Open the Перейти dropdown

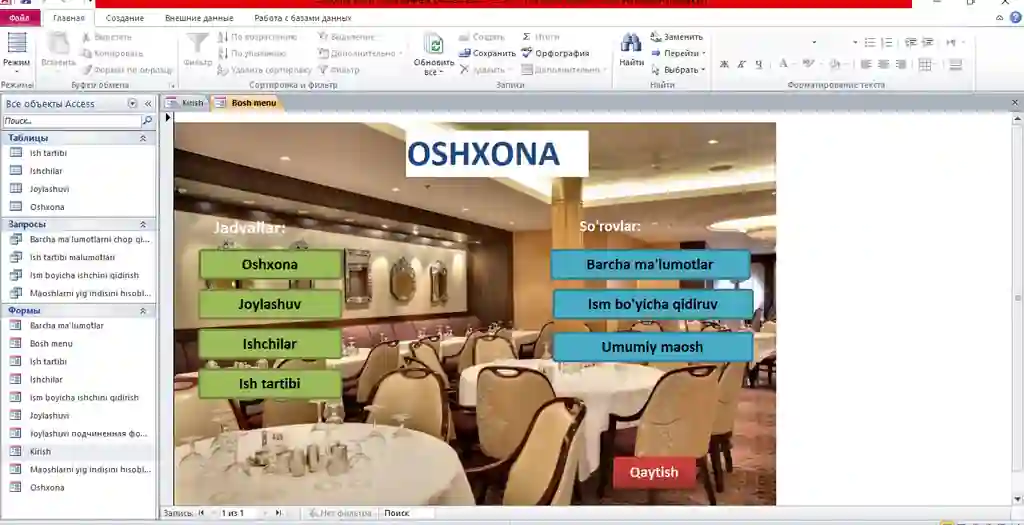679,54
